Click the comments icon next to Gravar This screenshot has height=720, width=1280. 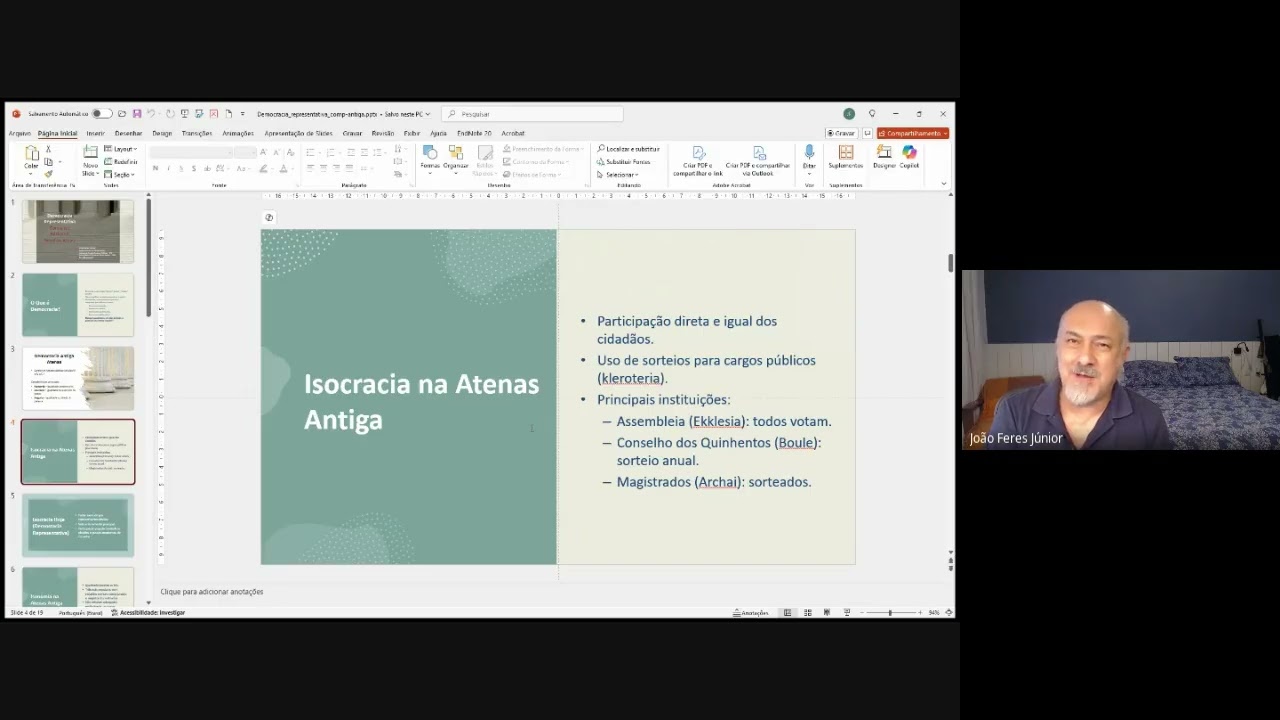point(867,133)
